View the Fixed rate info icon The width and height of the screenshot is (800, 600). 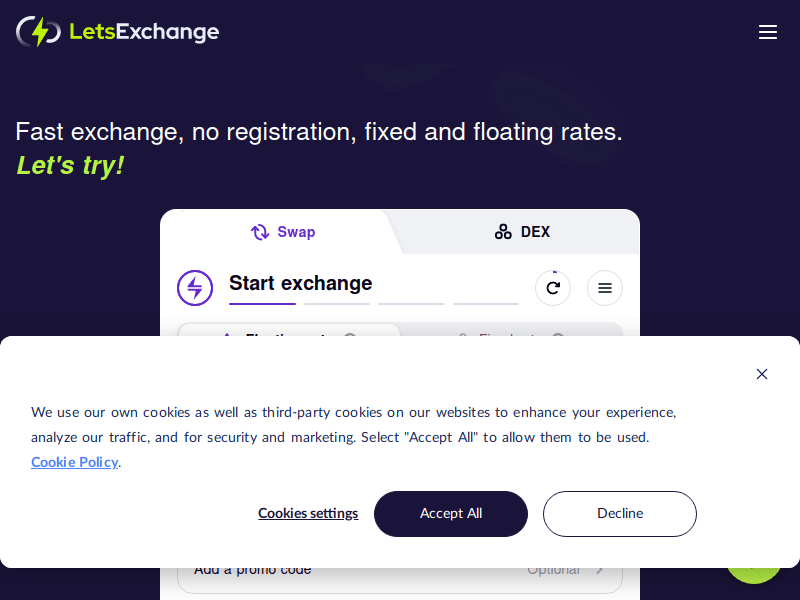pos(558,338)
